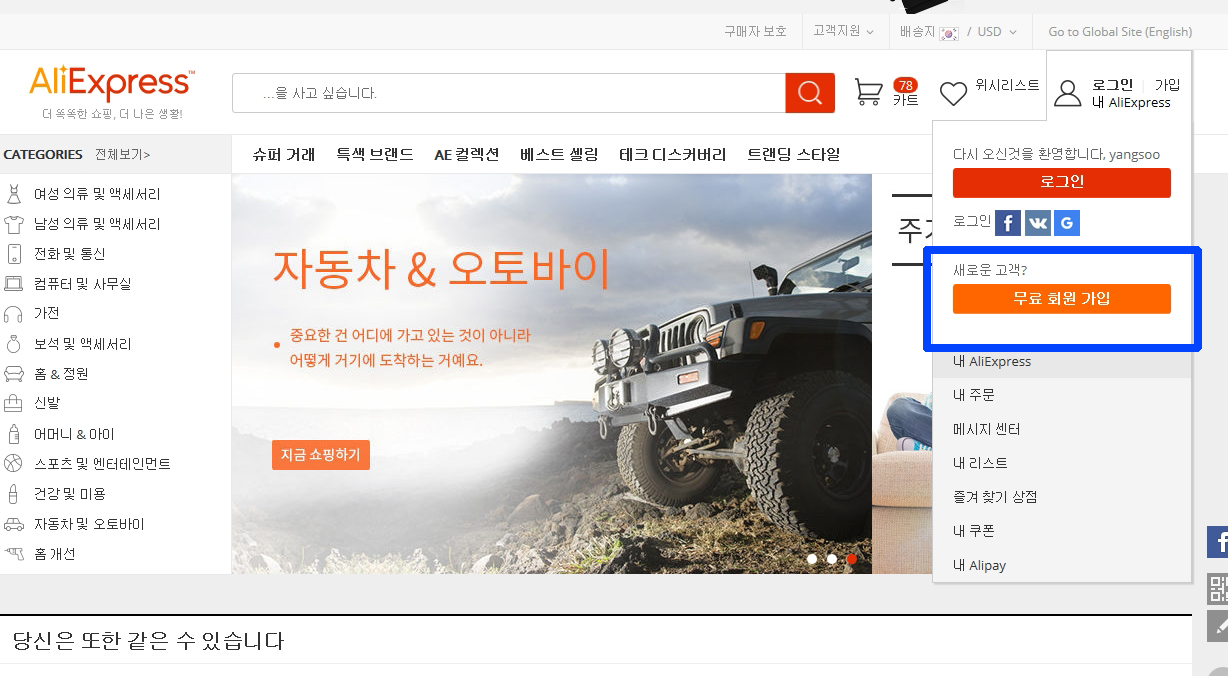Screen dimensions: 1228x676
Task: Sign in with the VK icon
Action: 1037,223
